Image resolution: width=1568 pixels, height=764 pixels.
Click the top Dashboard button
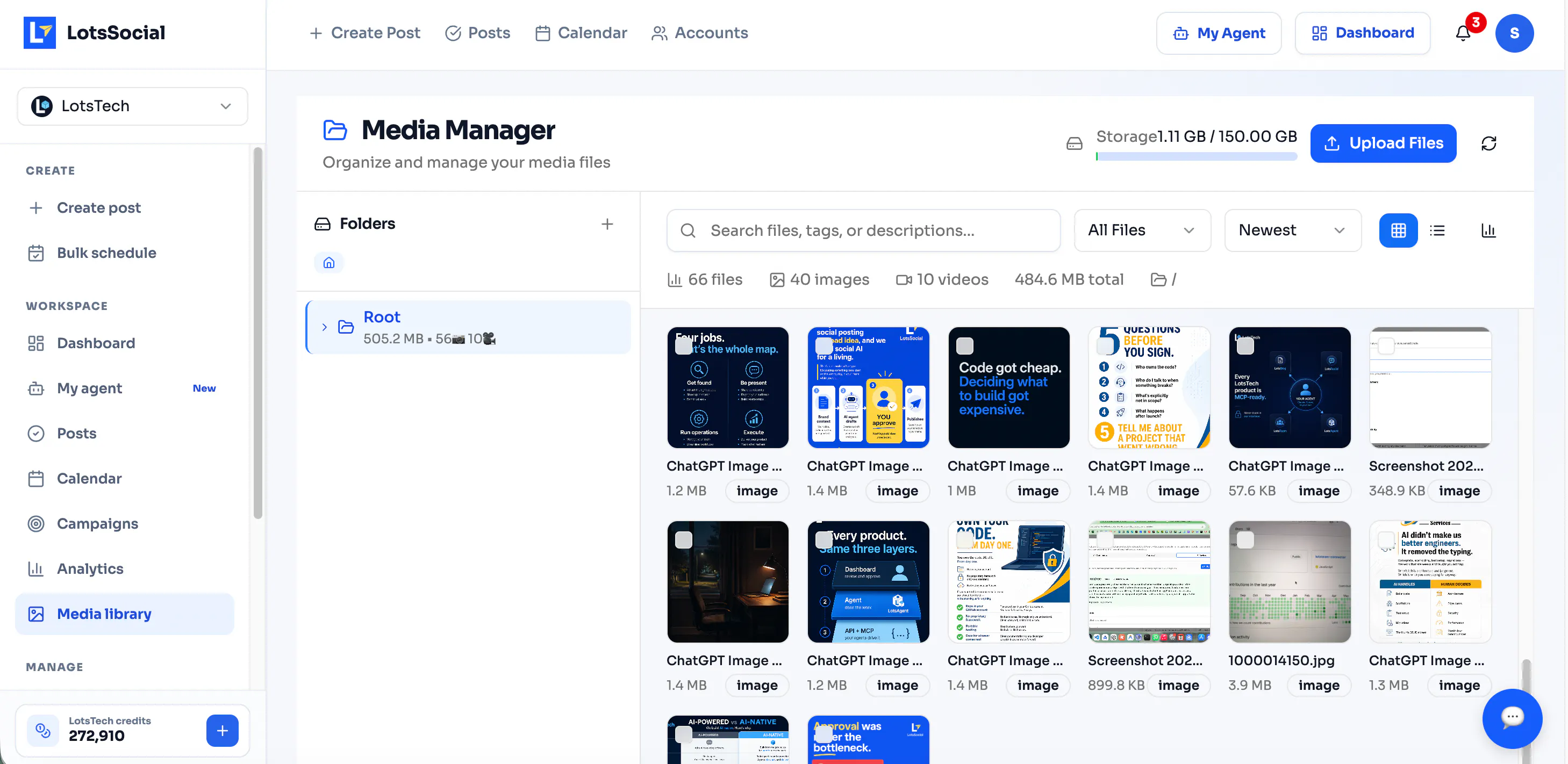(1362, 33)
